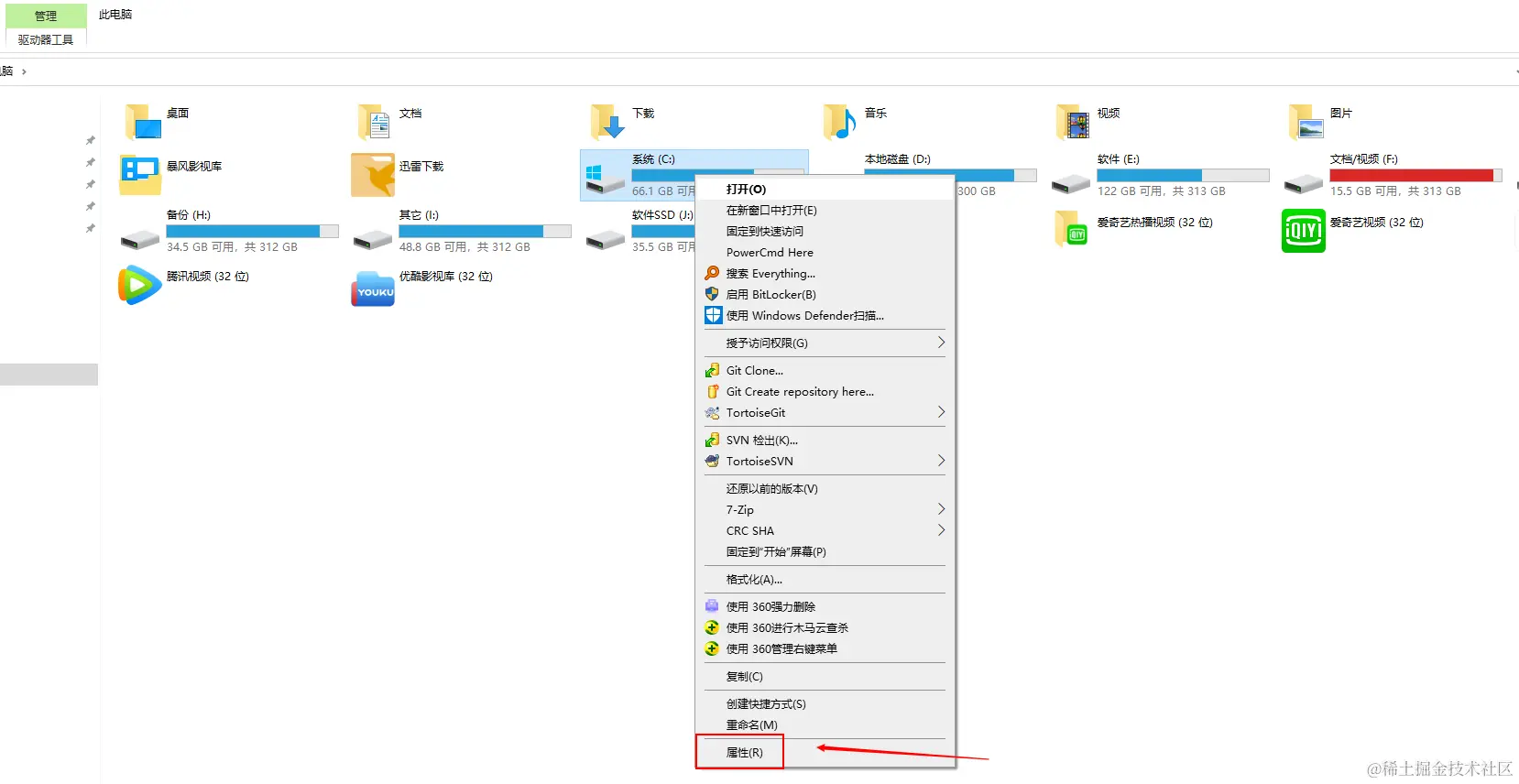Expand the 授予访问权限(G) submenu arrow
This screenshot has height=784, width=1519.
[x=941, y=343]
